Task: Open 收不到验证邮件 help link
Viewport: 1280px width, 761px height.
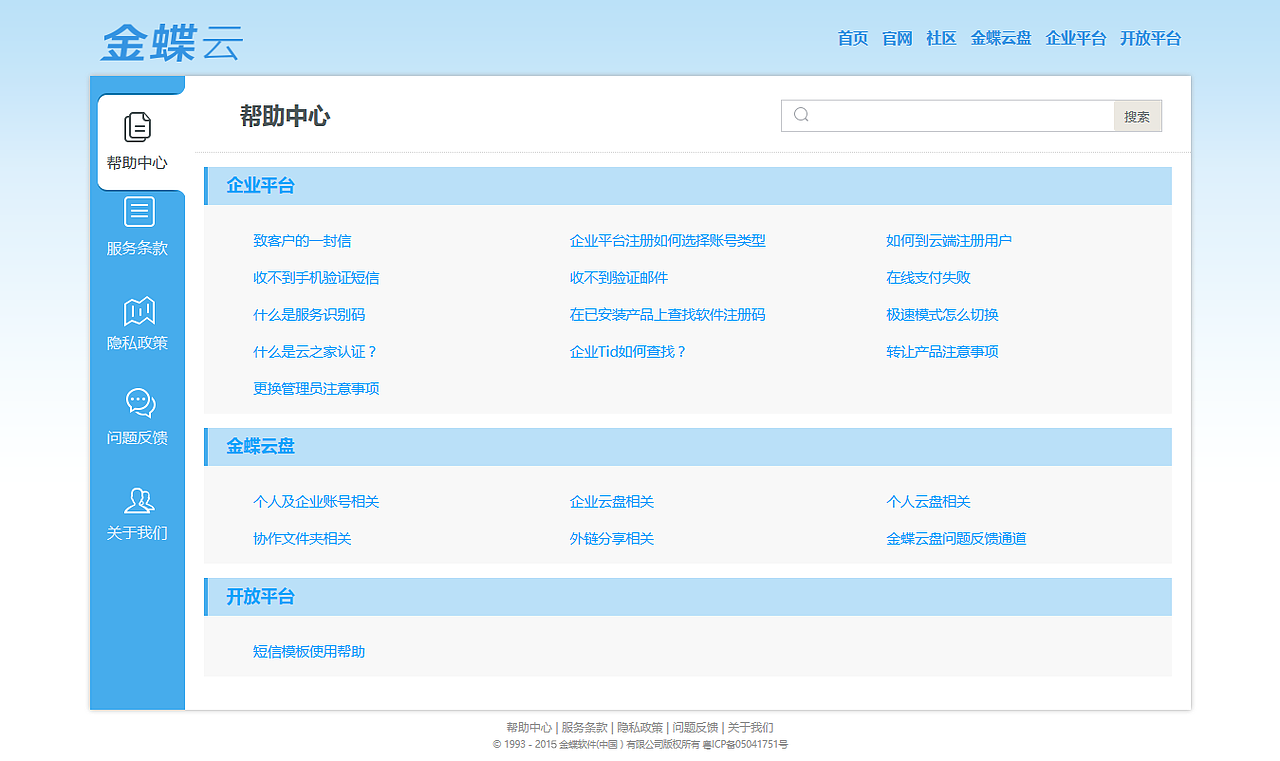Action: pos(619,278)
